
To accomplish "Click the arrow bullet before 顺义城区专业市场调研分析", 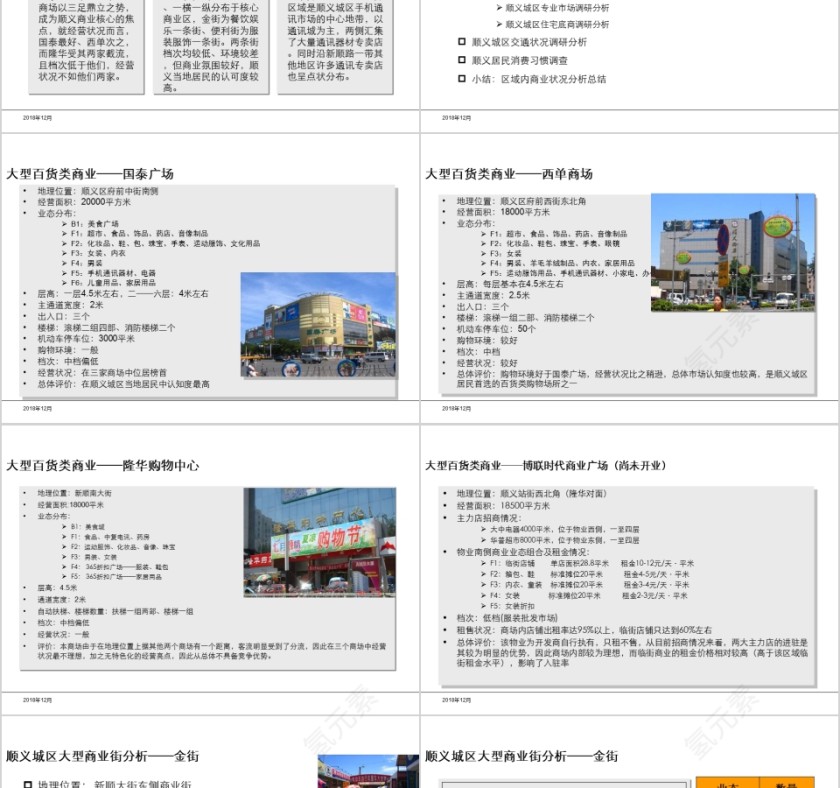I will [x=497, y=8].
